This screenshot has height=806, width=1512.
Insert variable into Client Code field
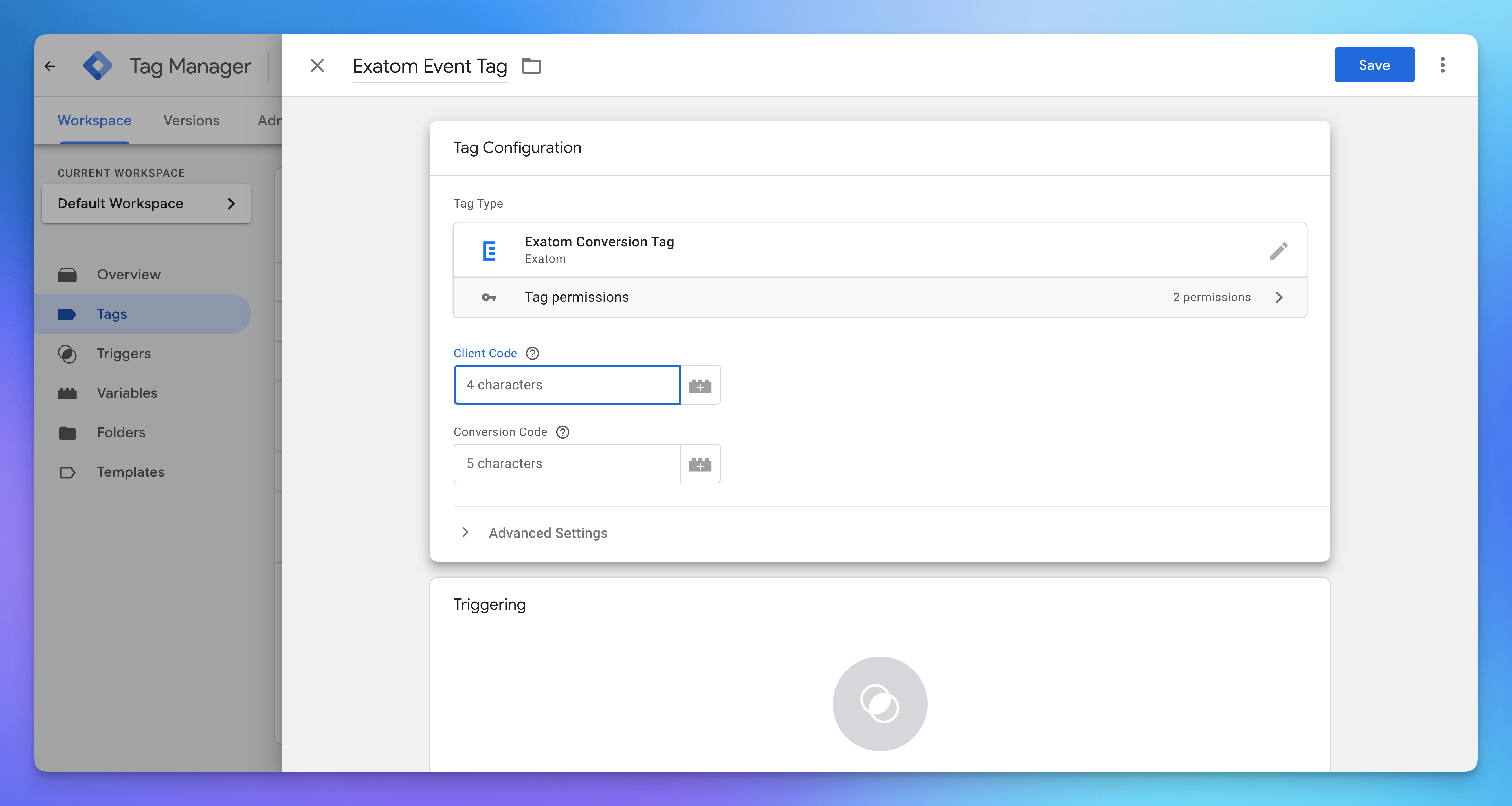tap(700, 386)
